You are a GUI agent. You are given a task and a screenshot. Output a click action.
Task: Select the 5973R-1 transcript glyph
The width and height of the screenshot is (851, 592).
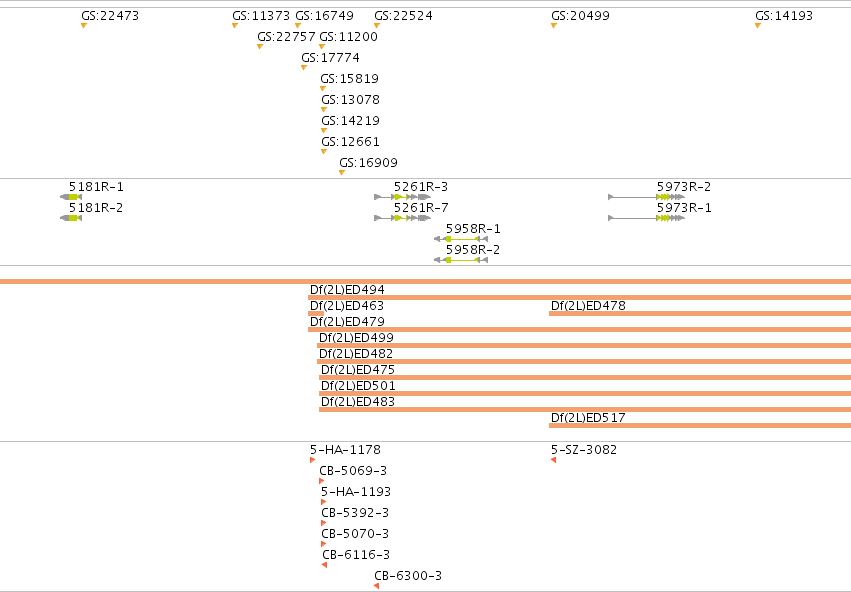pyautogui.click(x=646, y=218)
